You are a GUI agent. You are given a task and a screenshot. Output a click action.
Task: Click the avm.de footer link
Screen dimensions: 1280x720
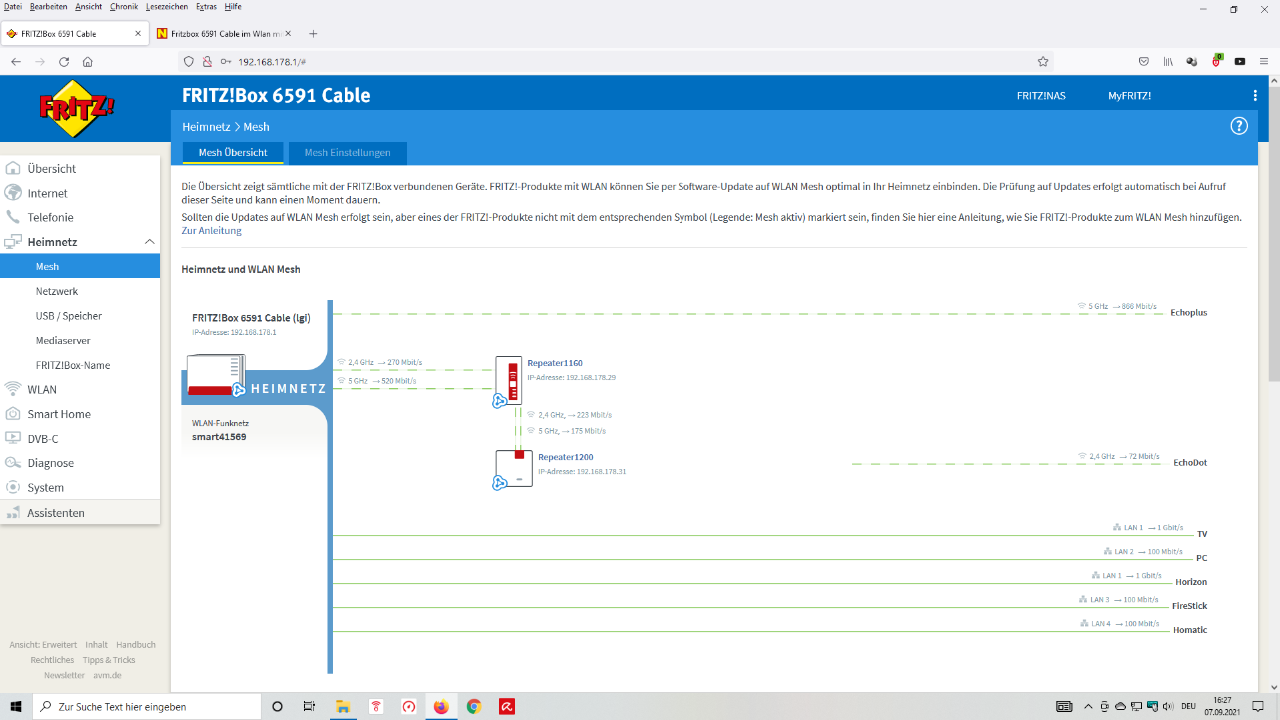(x=108, y=675)
